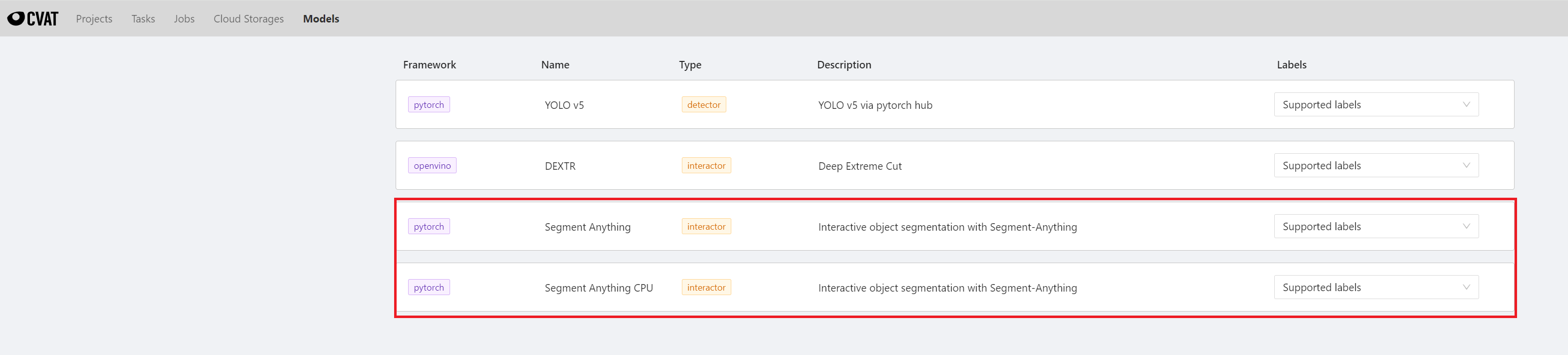Click the dropdown chevron in DEXTR row

pos(1466,166)
